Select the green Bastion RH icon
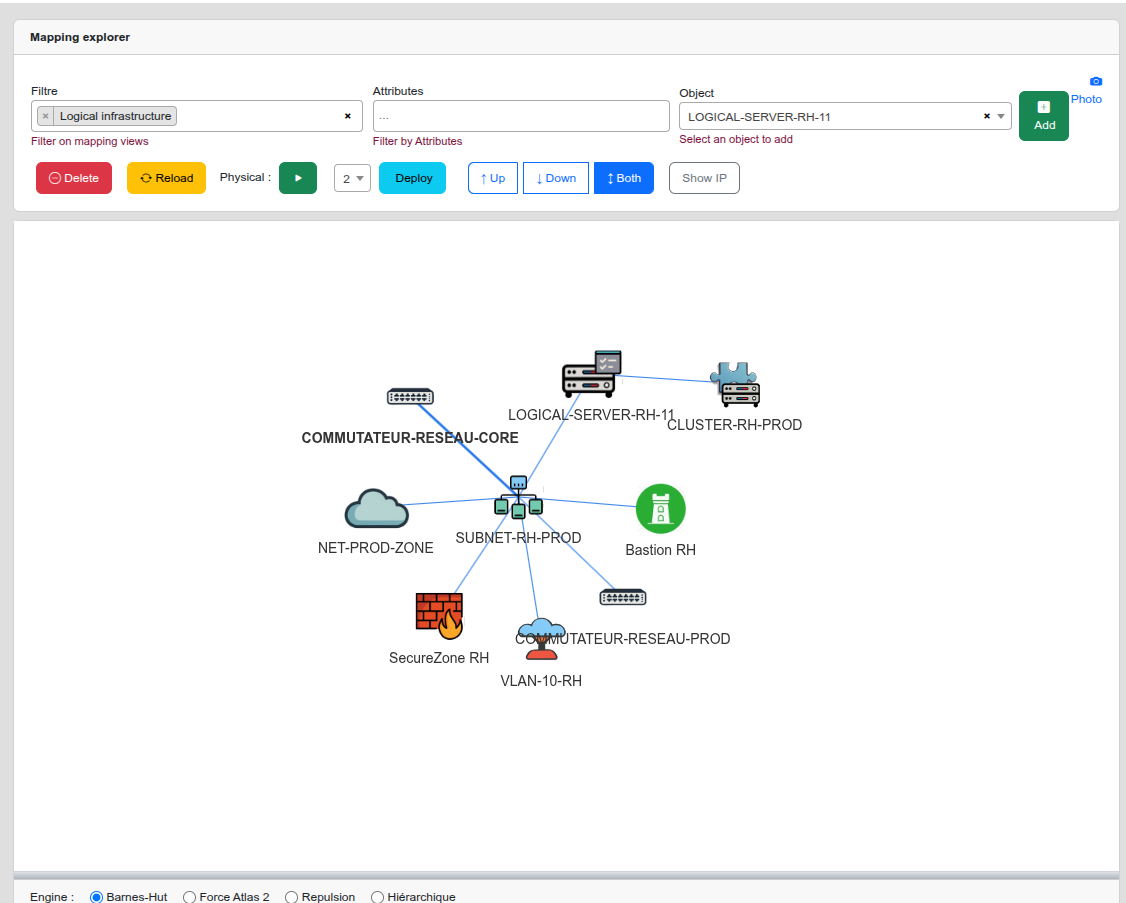The width and height of the screenshot is (1126, 903). click(660, 509)
